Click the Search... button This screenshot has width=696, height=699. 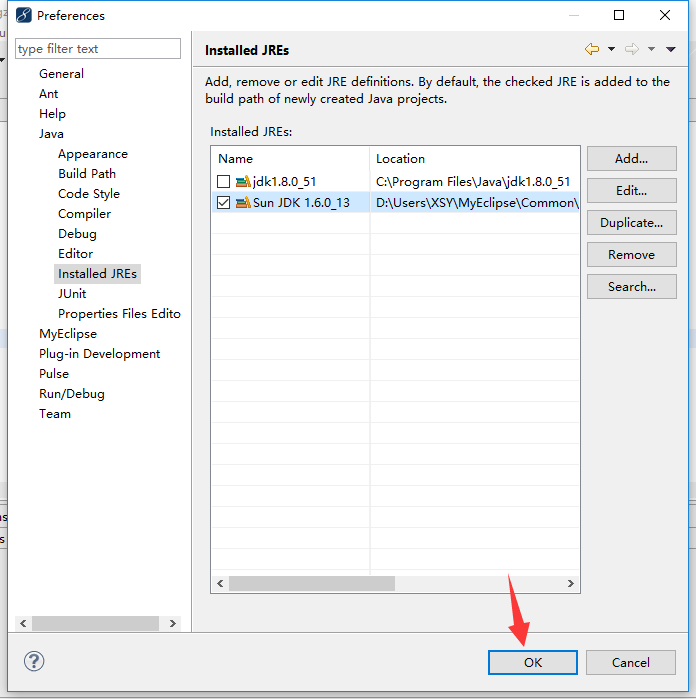[x=631, y=287]
